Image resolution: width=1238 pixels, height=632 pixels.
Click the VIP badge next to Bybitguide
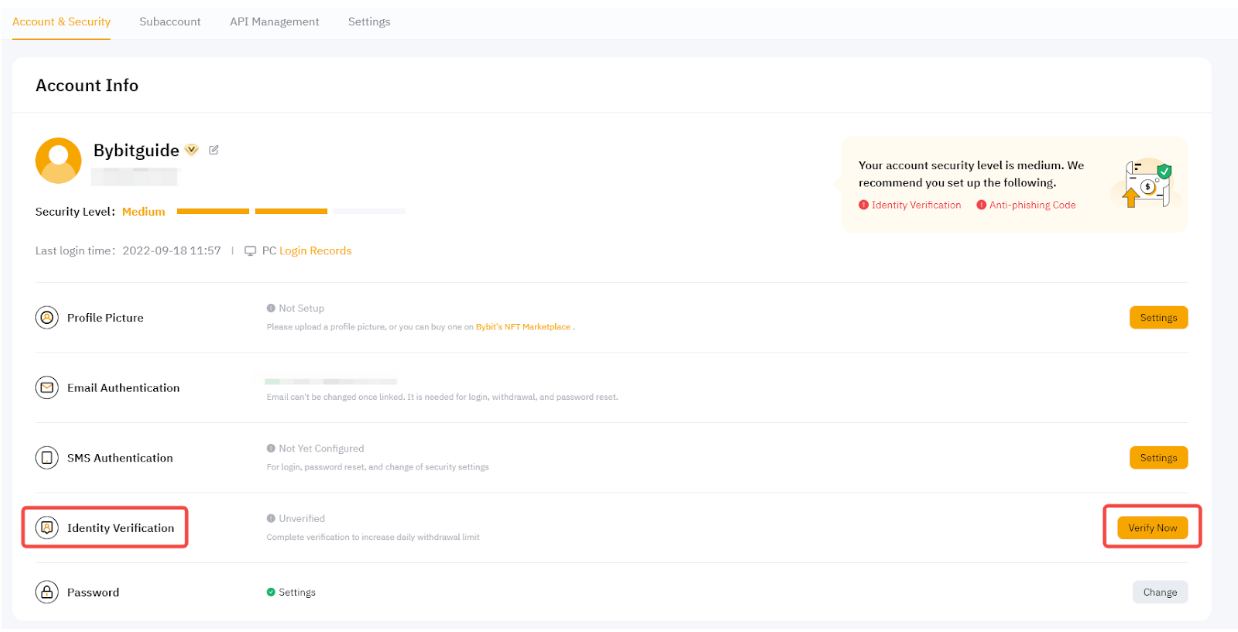[x=192, y=150]
